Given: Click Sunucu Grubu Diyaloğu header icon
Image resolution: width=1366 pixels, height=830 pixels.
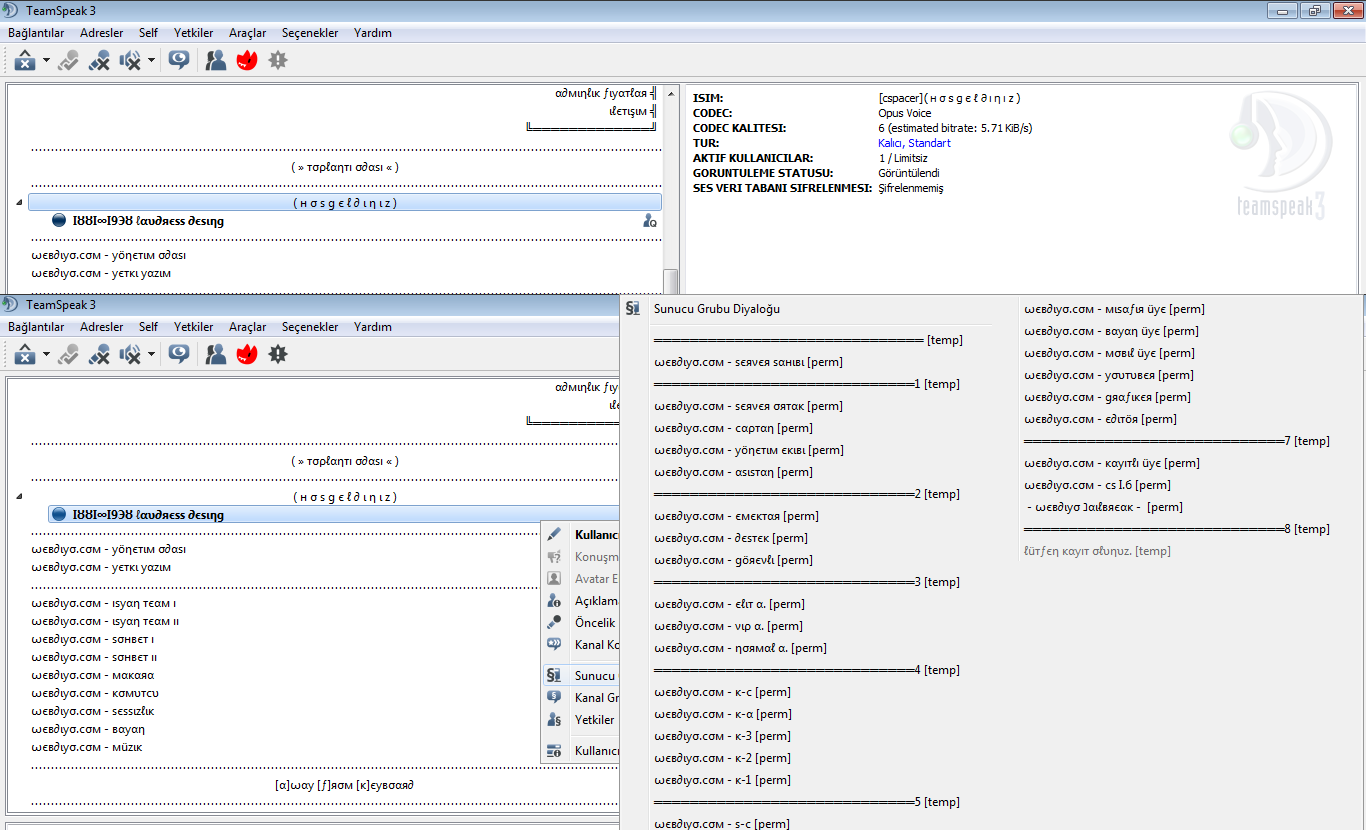Looking at the screenshot, I should [x=633, y=309].
